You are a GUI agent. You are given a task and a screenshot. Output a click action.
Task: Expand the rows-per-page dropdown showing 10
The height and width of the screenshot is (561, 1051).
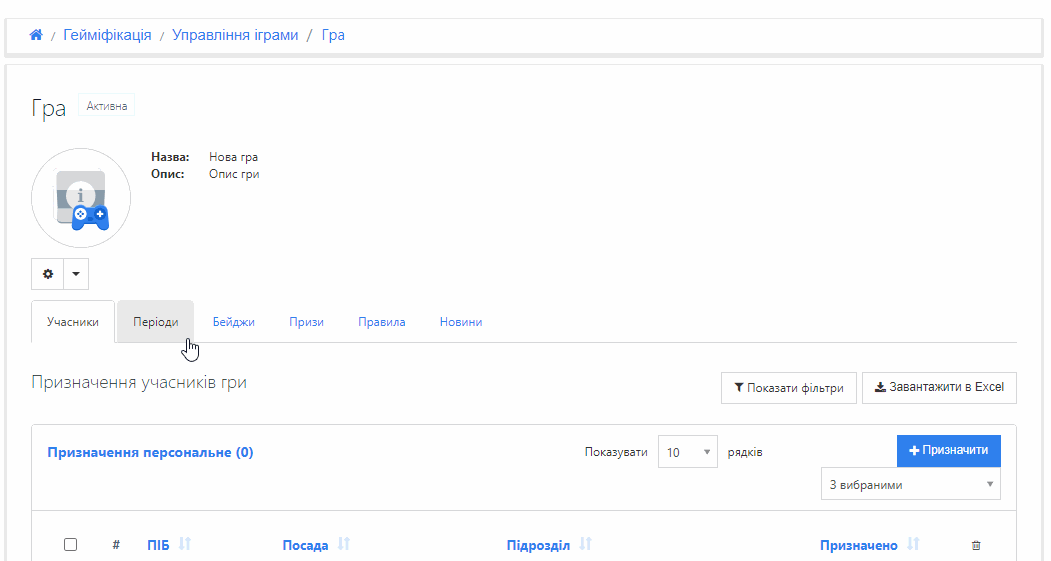(x=688, y=452)
